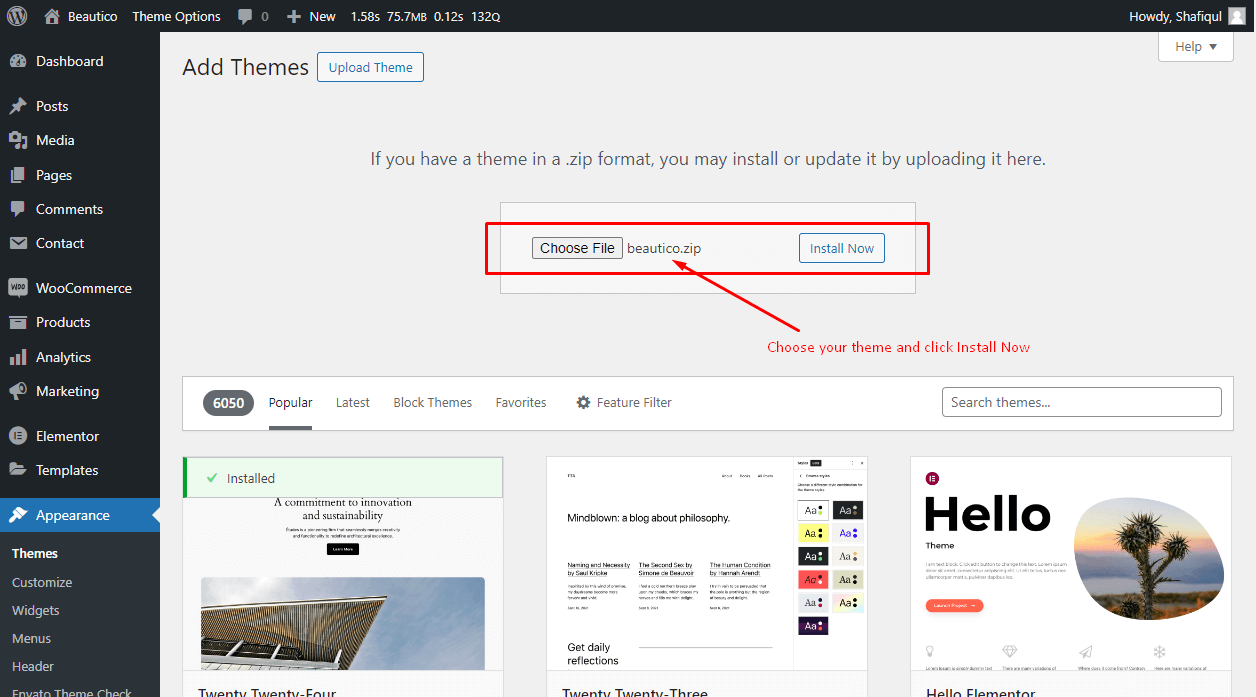1256x697 pixels.
Task: Click the Pages icon in sidebar
Action: (18, 175)
